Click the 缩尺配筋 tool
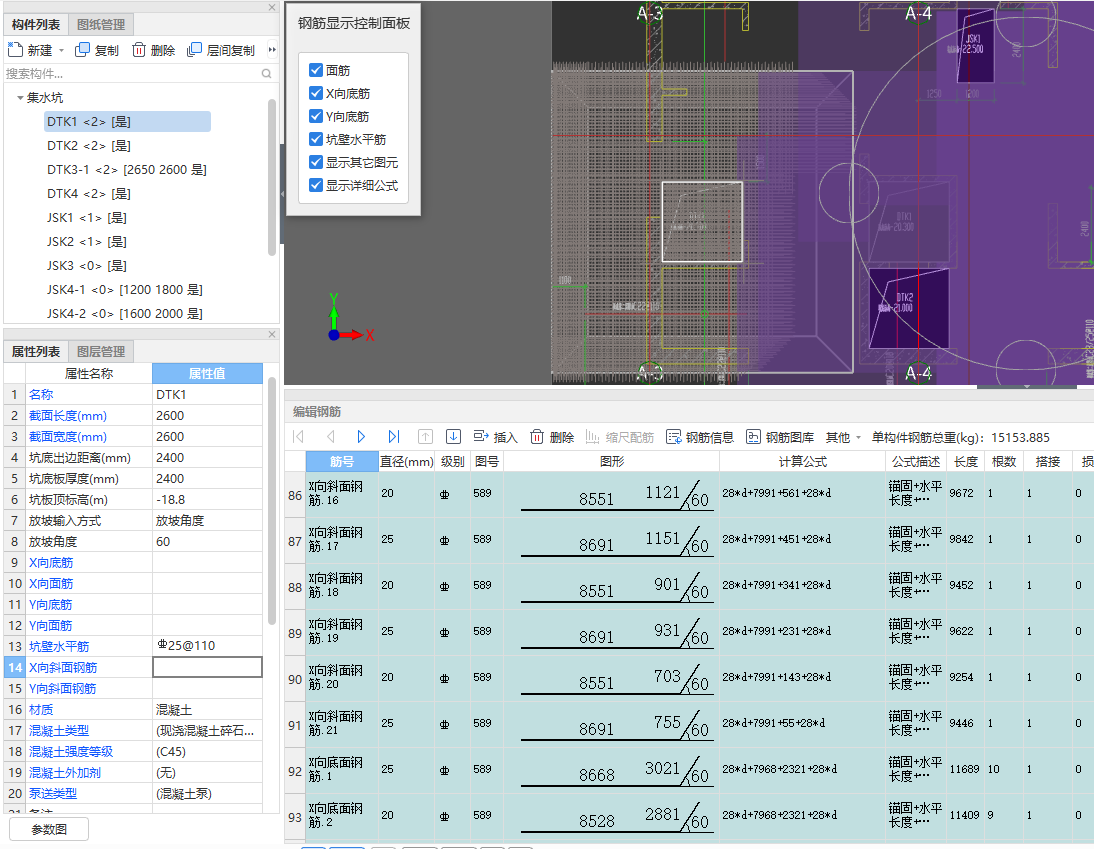1094x849 pixels. click(620, 437)
